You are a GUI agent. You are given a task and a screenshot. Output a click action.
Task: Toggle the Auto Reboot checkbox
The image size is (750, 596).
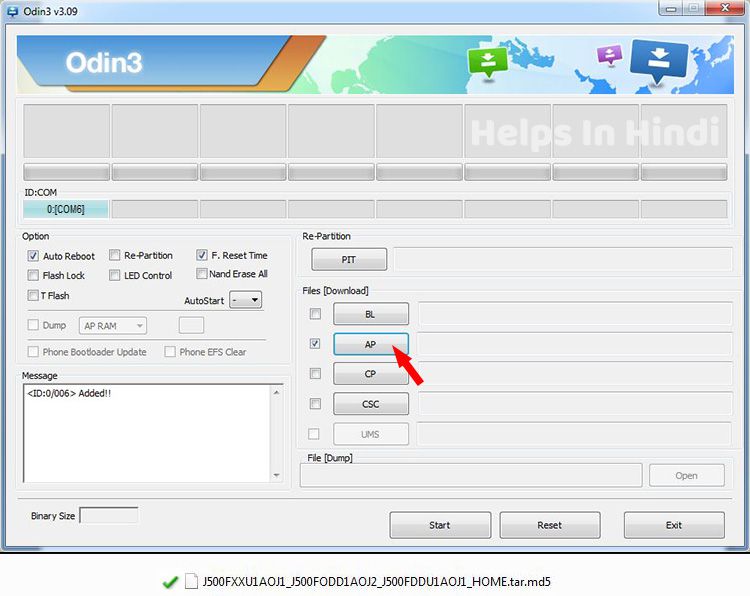[x=33, y=256]
